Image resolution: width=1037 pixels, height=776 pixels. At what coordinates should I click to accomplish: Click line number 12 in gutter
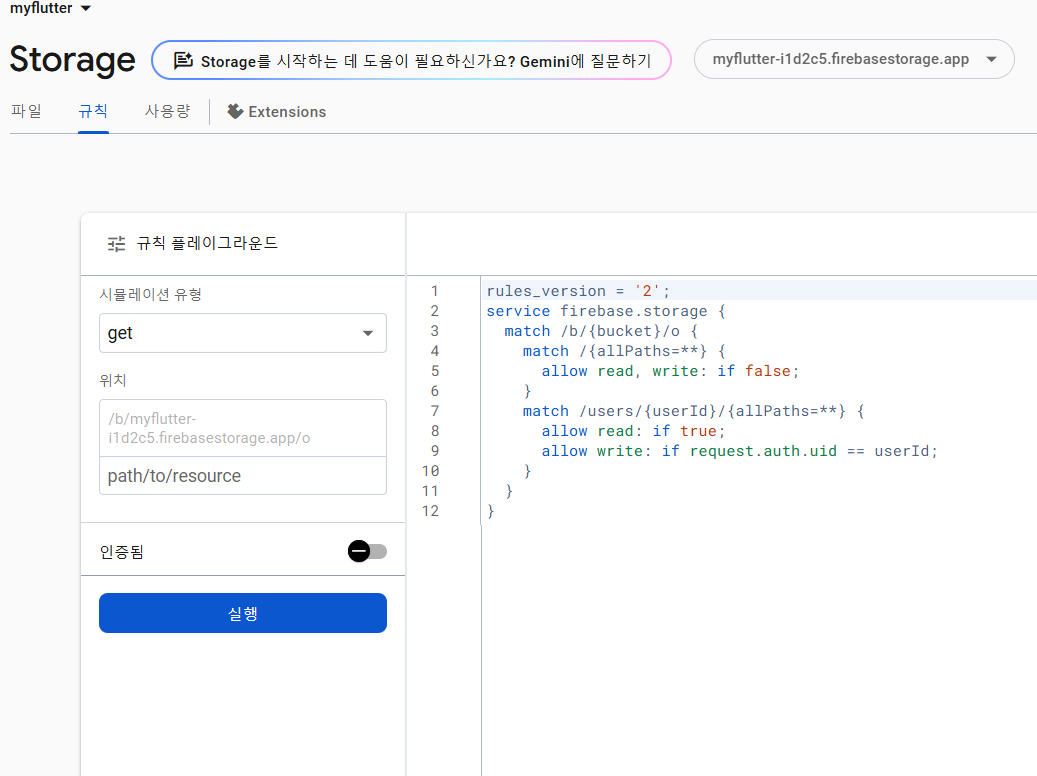[x=431, y=511]
